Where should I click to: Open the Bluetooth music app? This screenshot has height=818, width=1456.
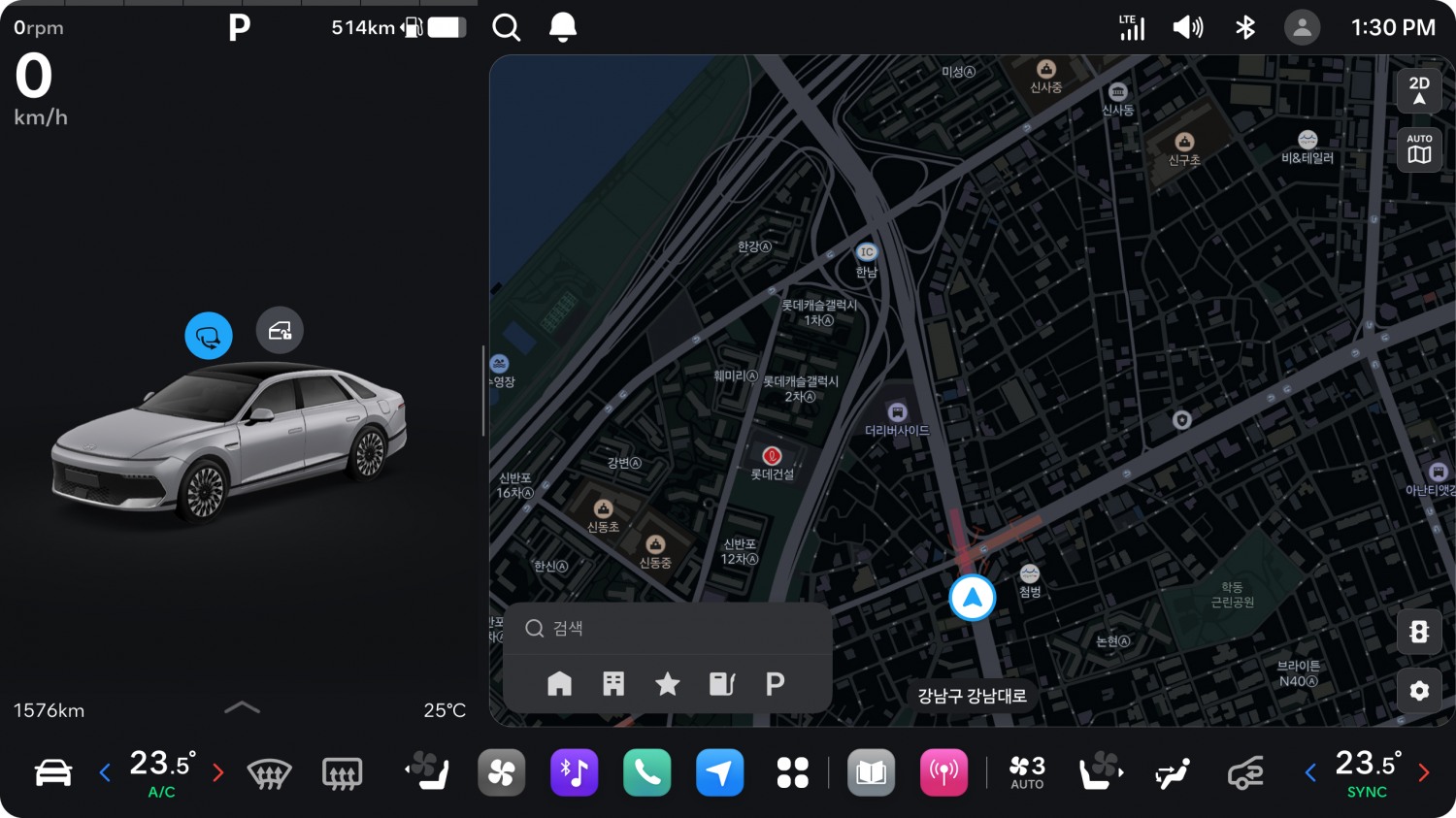click(x=575, y=772)
